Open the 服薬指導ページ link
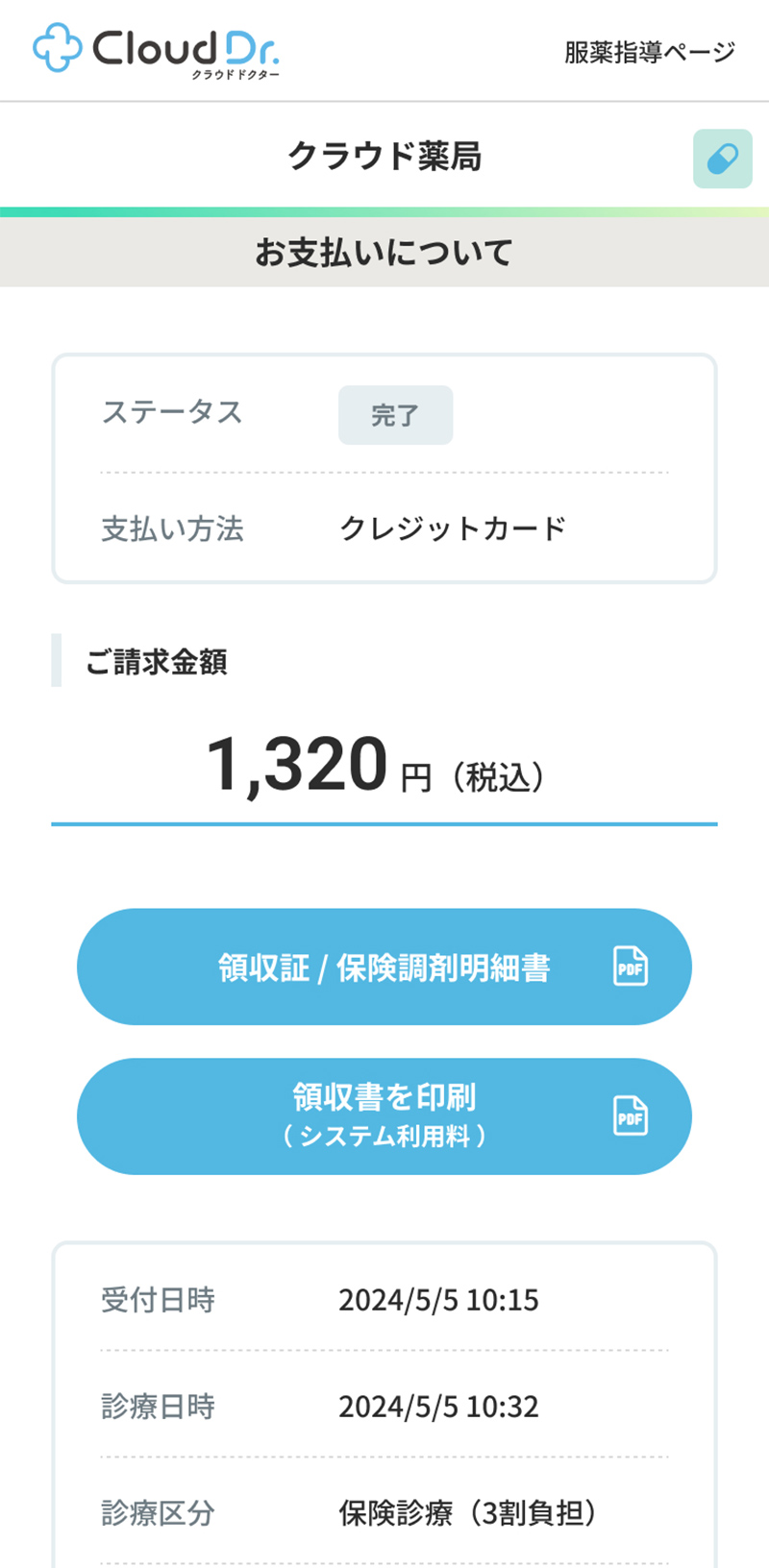The height and width of the screenshot is (1568, 769). click(x=650, y=52)
